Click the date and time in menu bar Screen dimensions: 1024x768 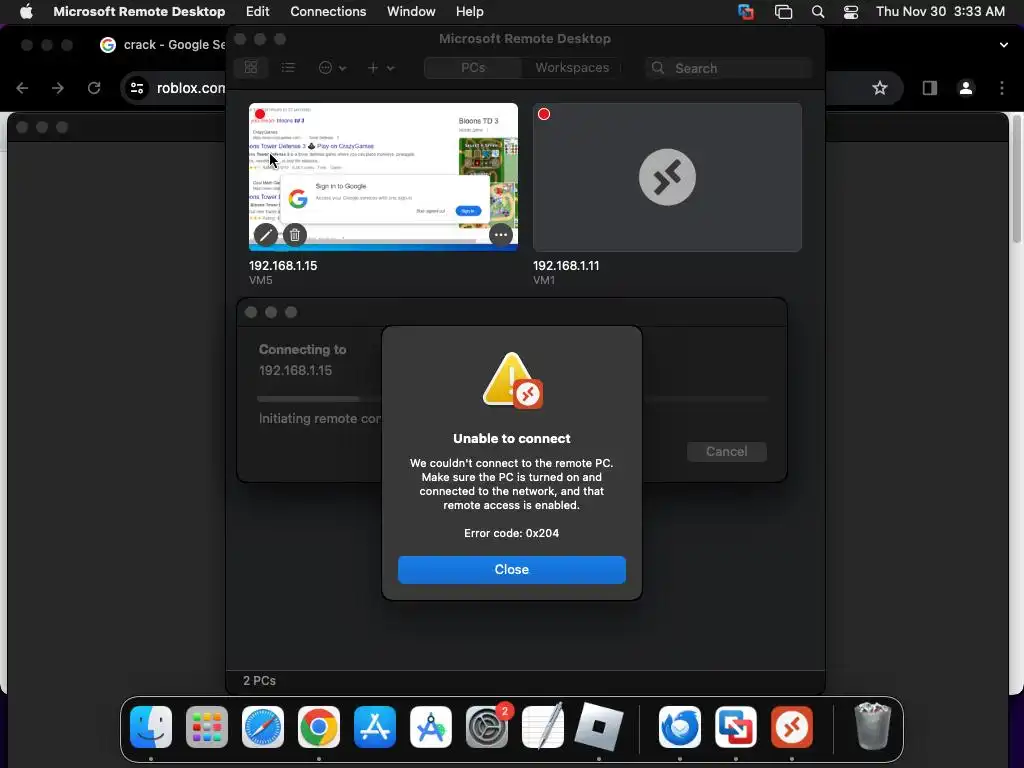[940, 12]
